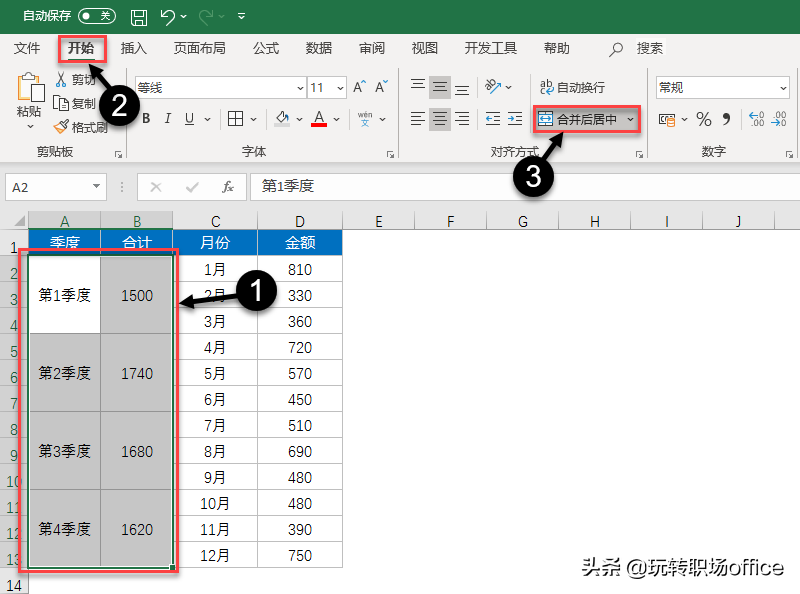Click the red font color swatch
Screen dimensions: 800x594
tap(319, 119)
